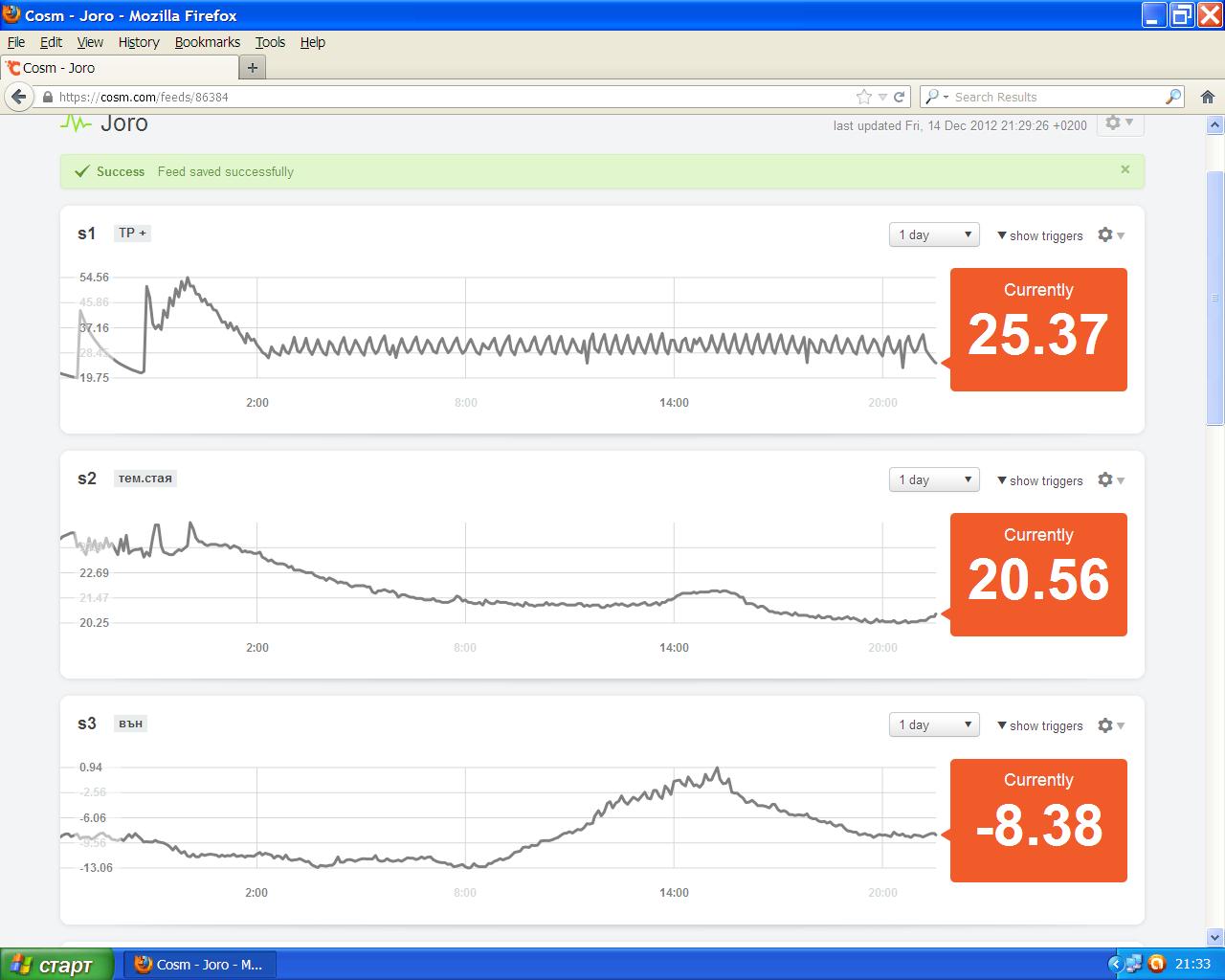Click the Windows Start button

click(x=56, y=964)
